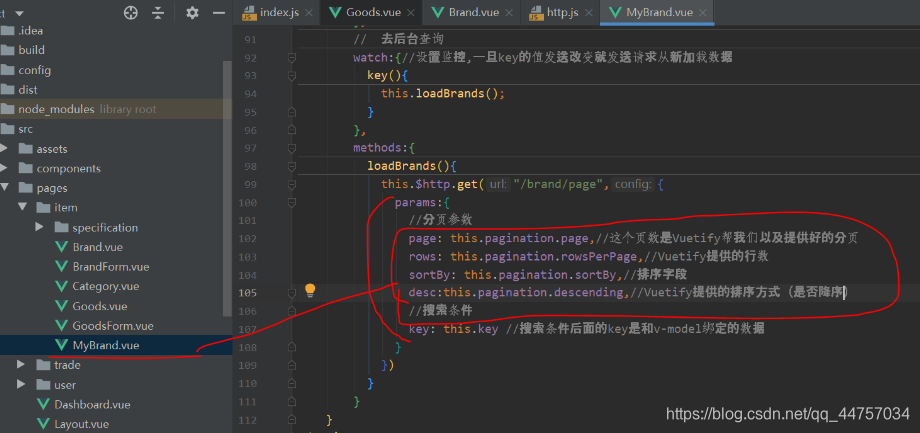Open GoodsForm.vue in project tree
Viewport: 920px width, 433px height.
pos(113,326)
